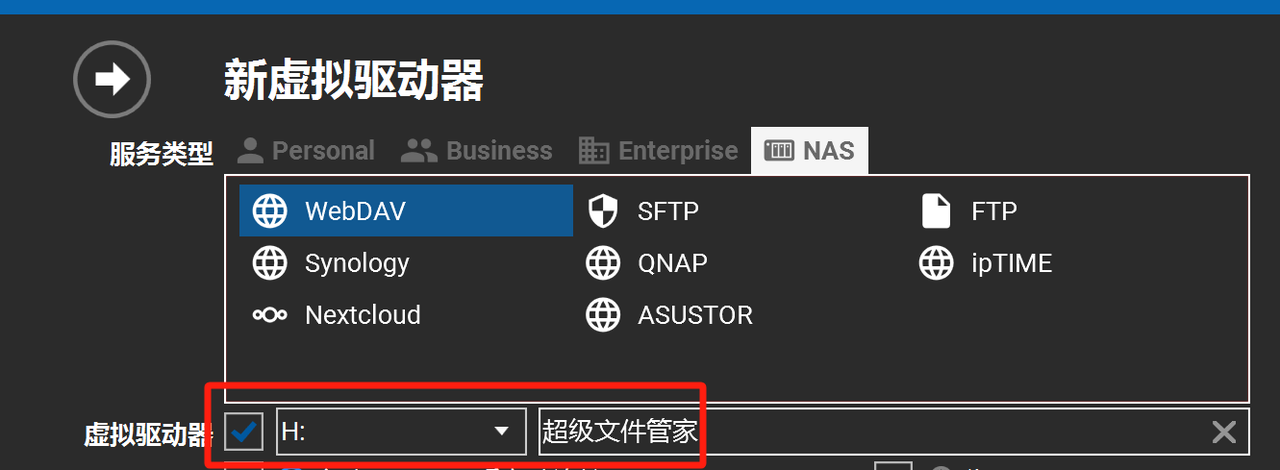Select the Synology globe icon
The height and width of the screenshot is (470, 1280).
(270, 263)
